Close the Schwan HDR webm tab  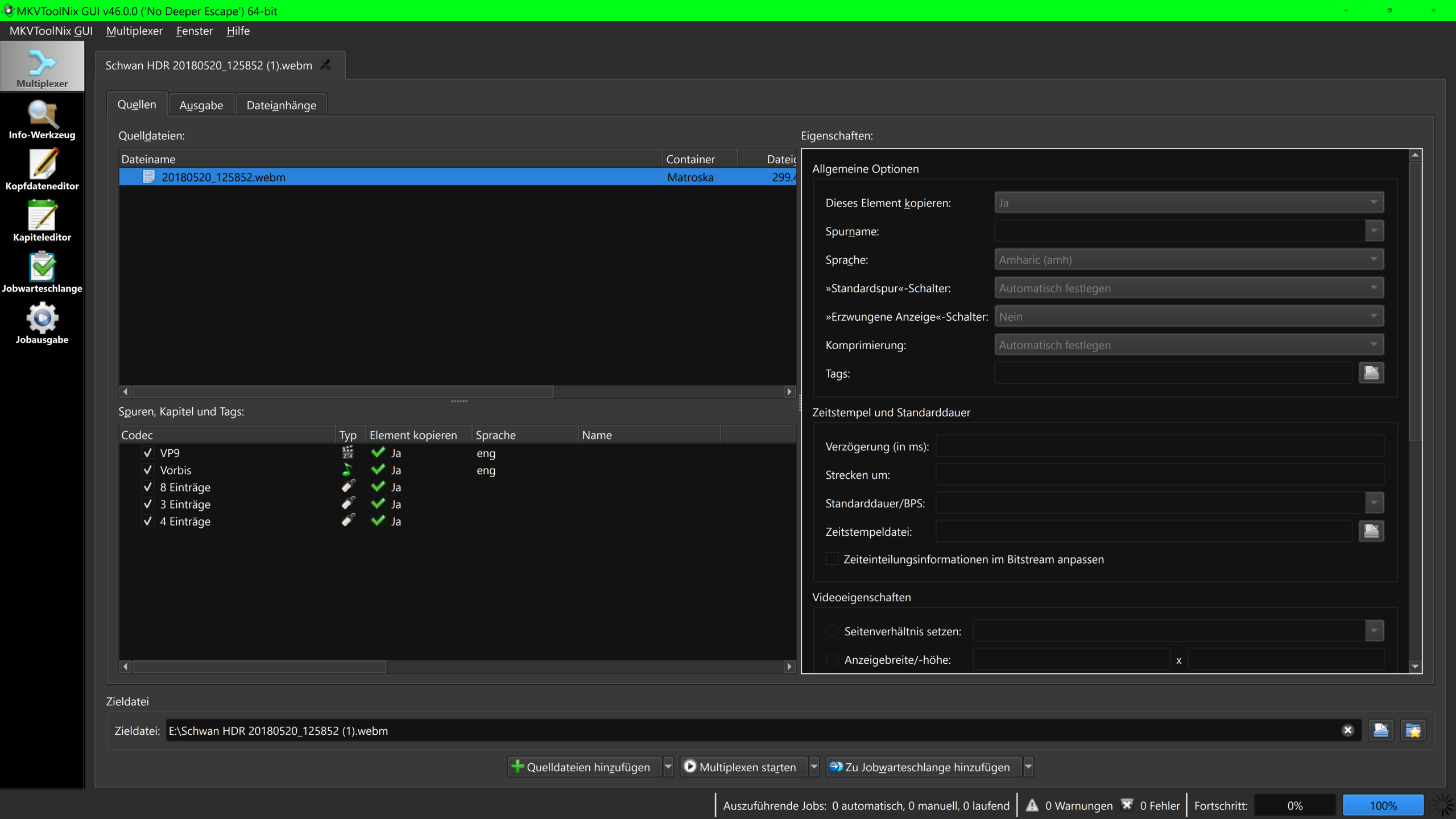(325, 65)
